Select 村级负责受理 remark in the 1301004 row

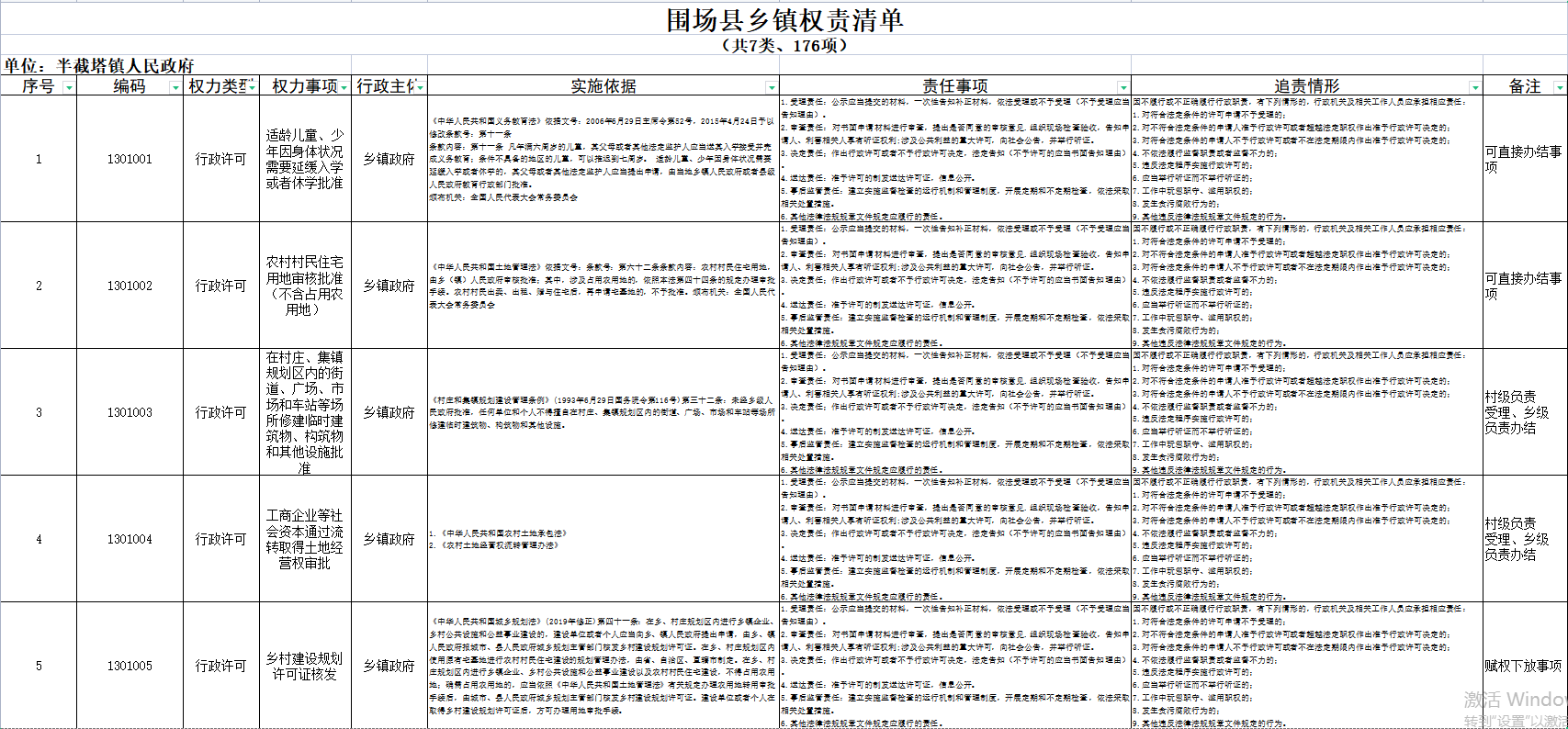(1525, 539)
